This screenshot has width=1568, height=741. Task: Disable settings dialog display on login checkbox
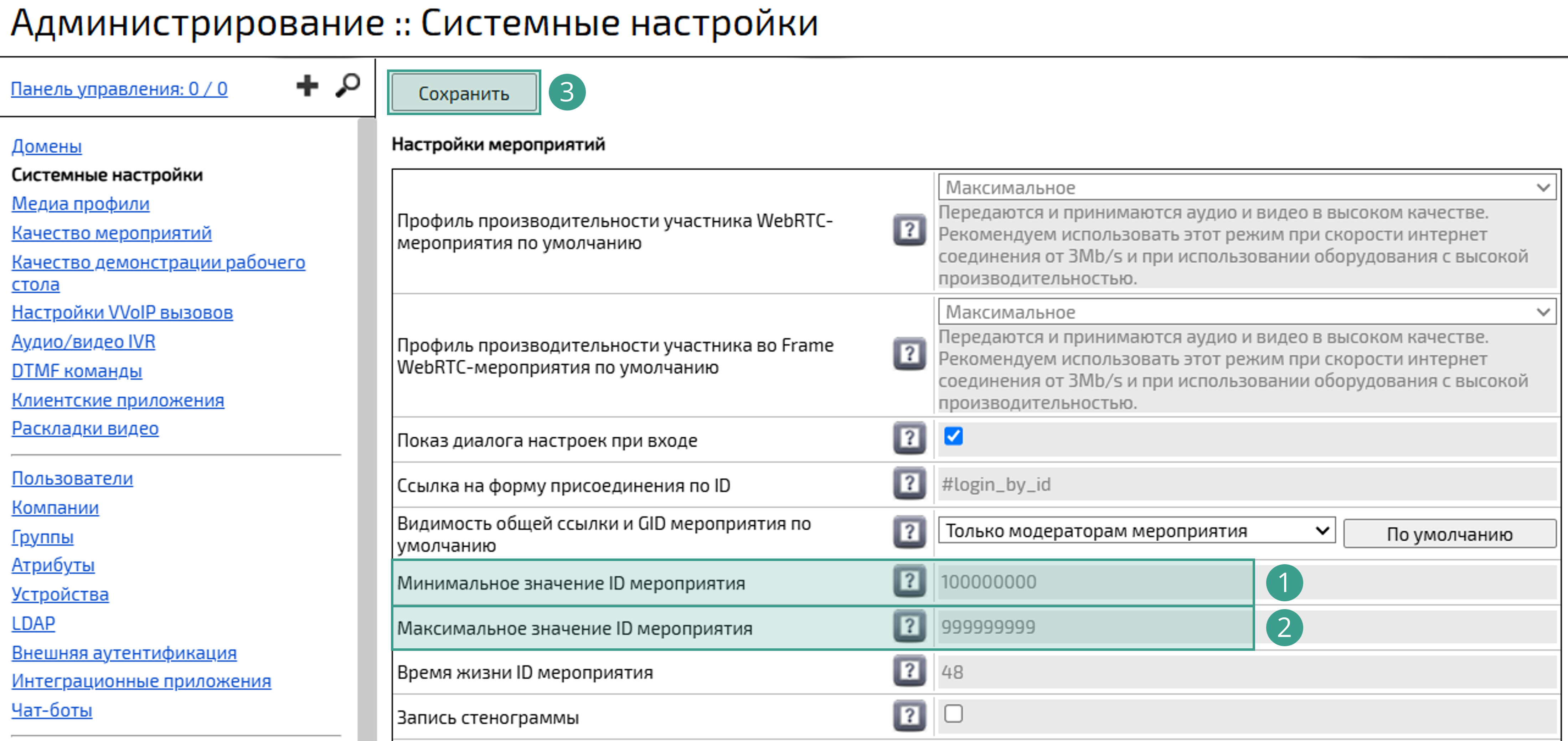pyautogui.click(x=953, y=436)
